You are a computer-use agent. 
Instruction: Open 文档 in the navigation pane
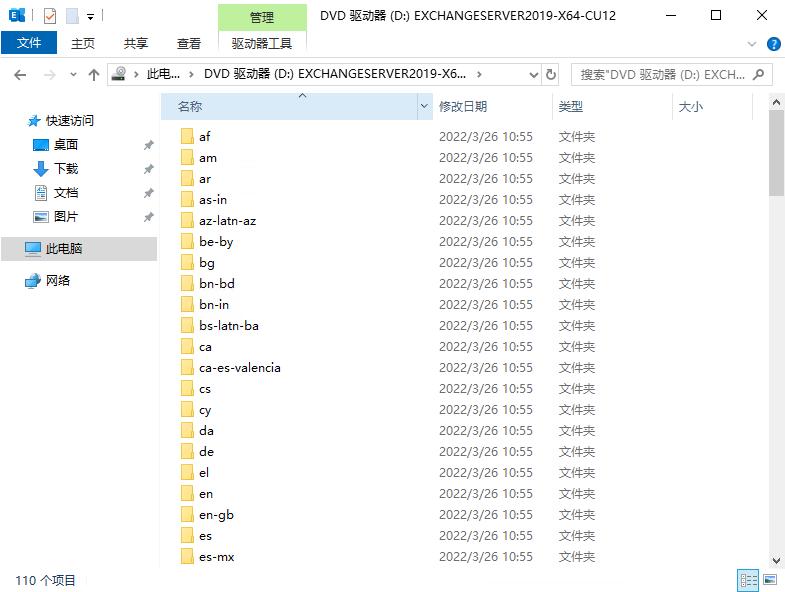[66, 193]
